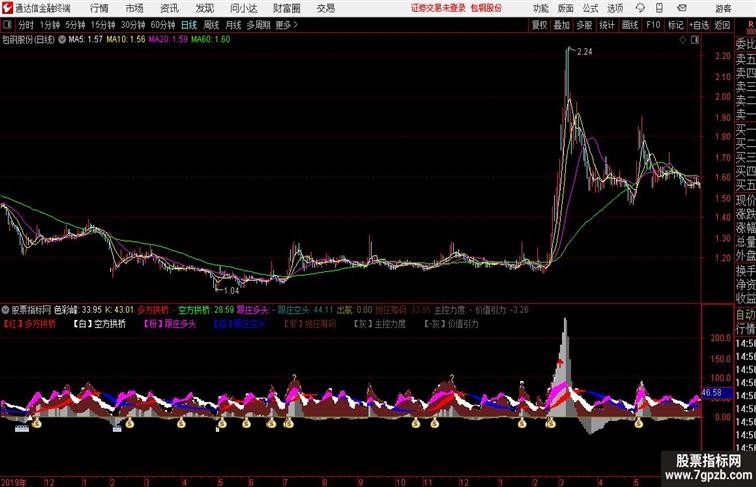Viewport: 756px width, 487px height.
Task: Open the 选项 menu
Action: coord(615,8)
